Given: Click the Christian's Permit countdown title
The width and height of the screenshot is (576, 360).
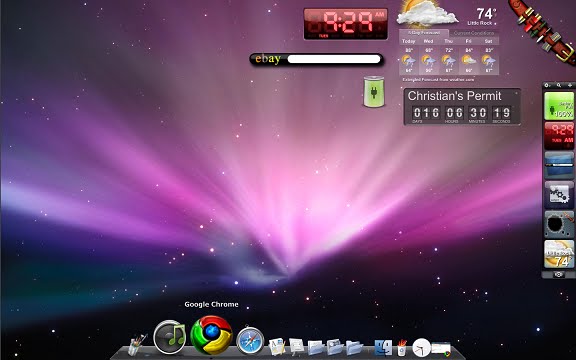Looking at the screenshot, I should pyautogui.click(x=454, y=96).
